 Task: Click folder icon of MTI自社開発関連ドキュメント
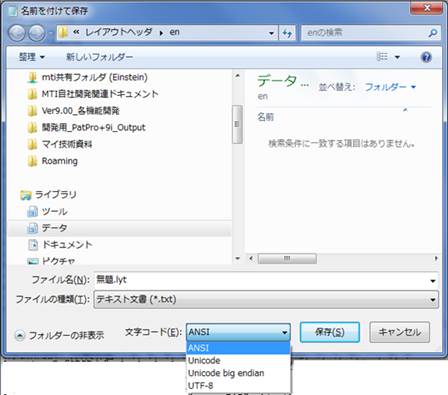pos(32,94)
